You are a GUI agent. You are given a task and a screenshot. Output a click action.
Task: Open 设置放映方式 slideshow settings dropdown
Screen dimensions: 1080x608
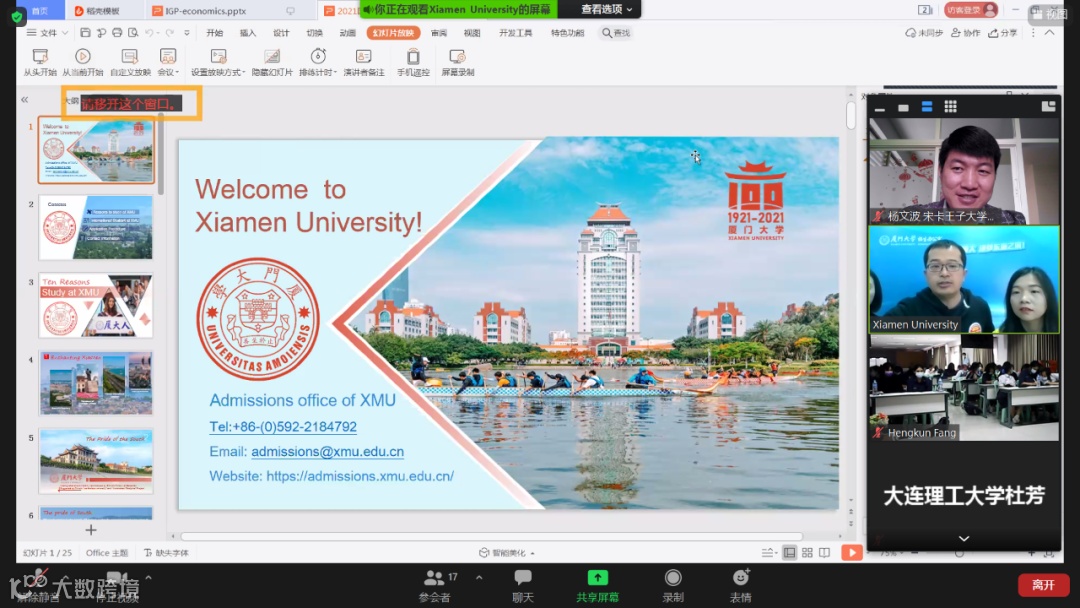point(218,62)
